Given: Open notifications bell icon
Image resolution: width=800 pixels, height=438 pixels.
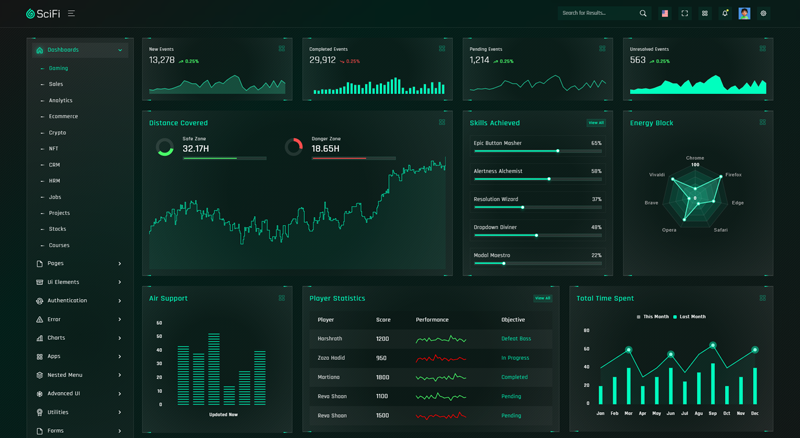Looking at the screenshot, I should click(x=724, y=13).
